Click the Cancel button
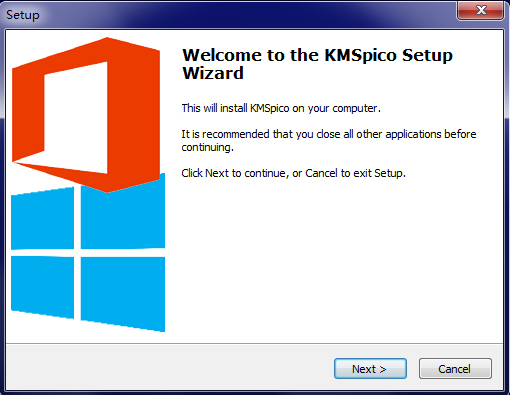510x395 pixels. point(455,369)
